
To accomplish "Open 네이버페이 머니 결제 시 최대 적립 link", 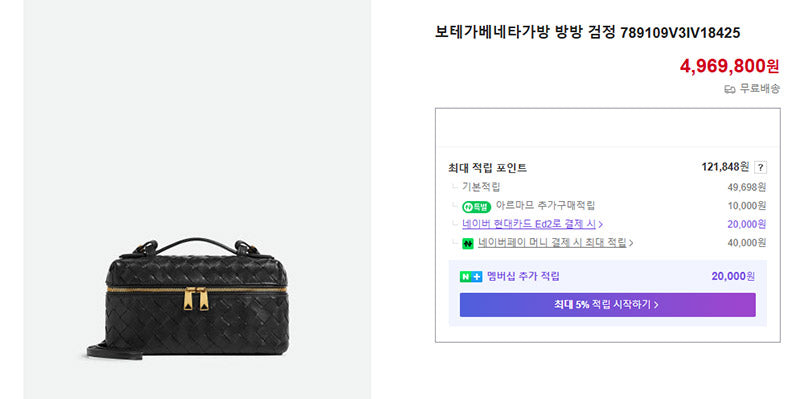I will (552, 243).
